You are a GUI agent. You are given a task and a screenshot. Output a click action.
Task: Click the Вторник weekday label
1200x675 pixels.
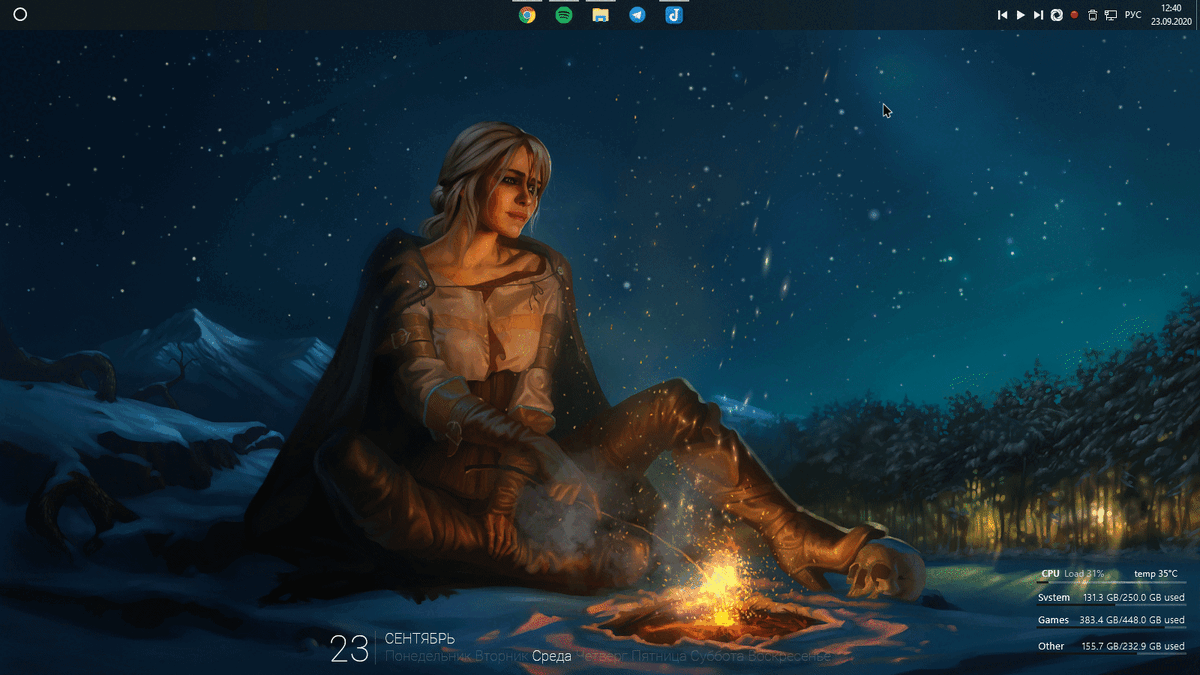click(500, 656)
